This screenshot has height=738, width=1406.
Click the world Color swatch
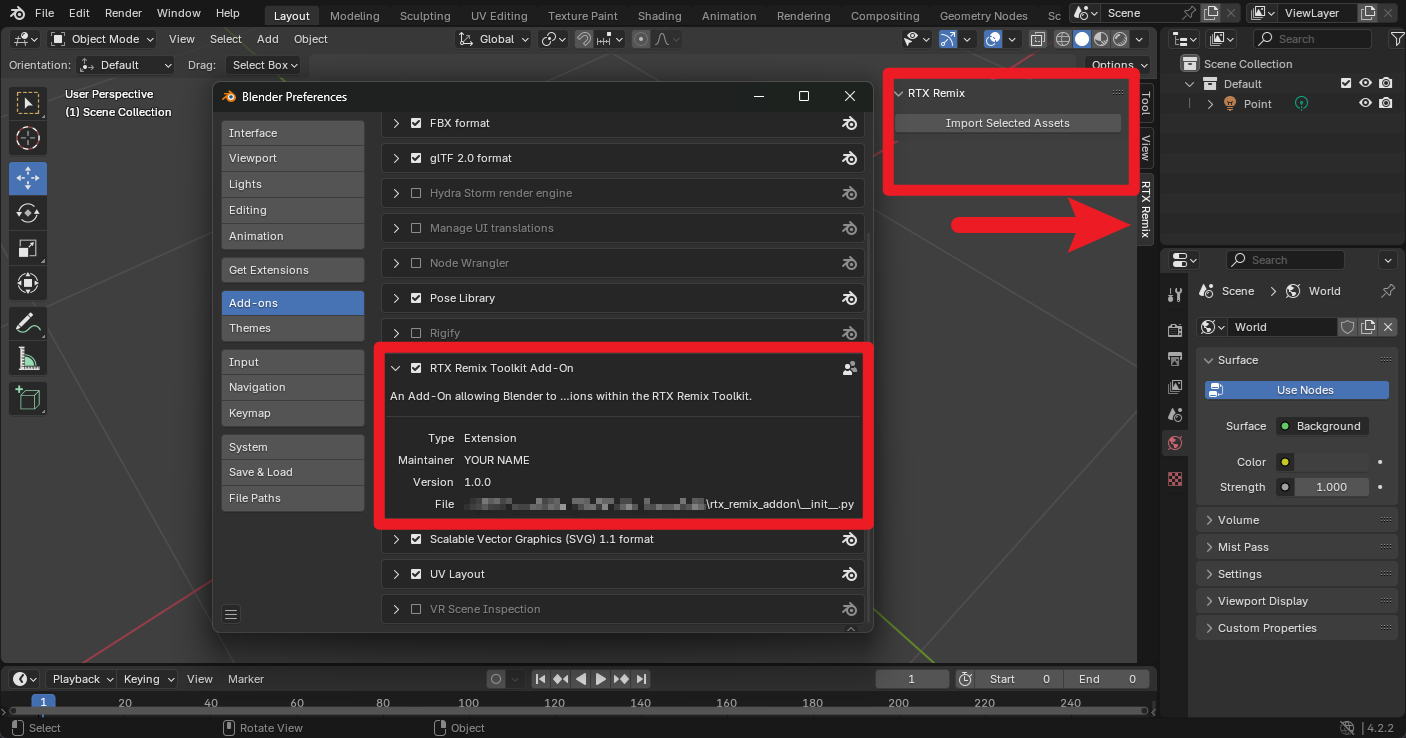pos(1329,462)
